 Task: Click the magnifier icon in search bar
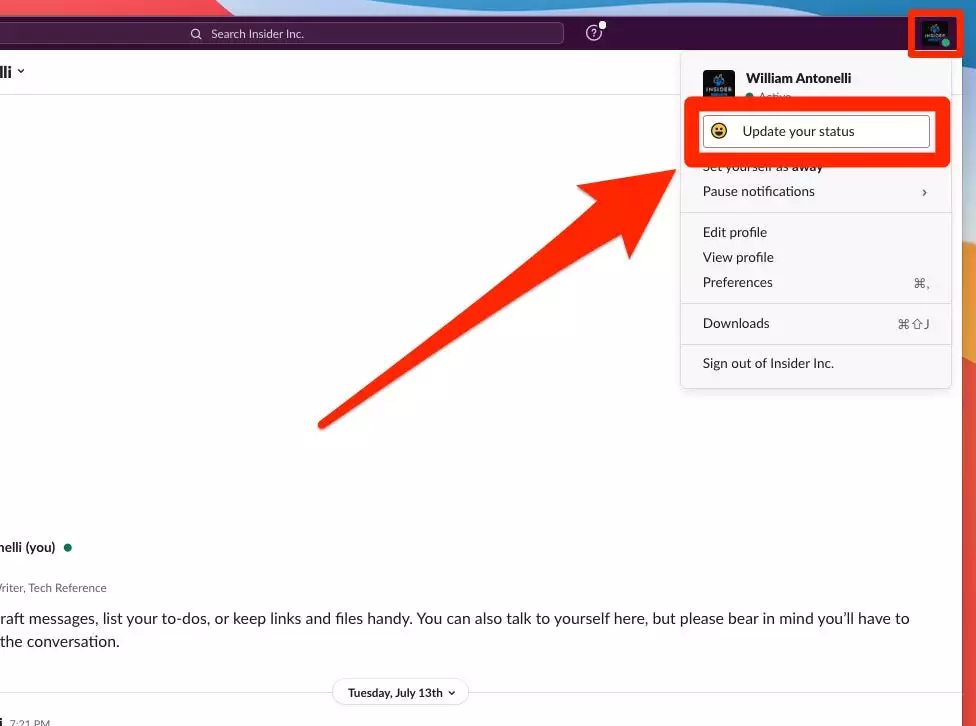coord(196,34)
